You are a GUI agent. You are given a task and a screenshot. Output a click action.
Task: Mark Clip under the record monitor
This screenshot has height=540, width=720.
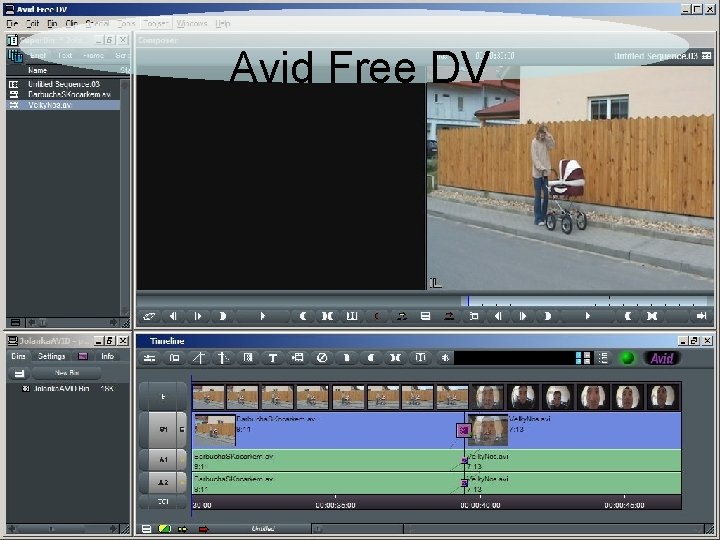point(652,316)
